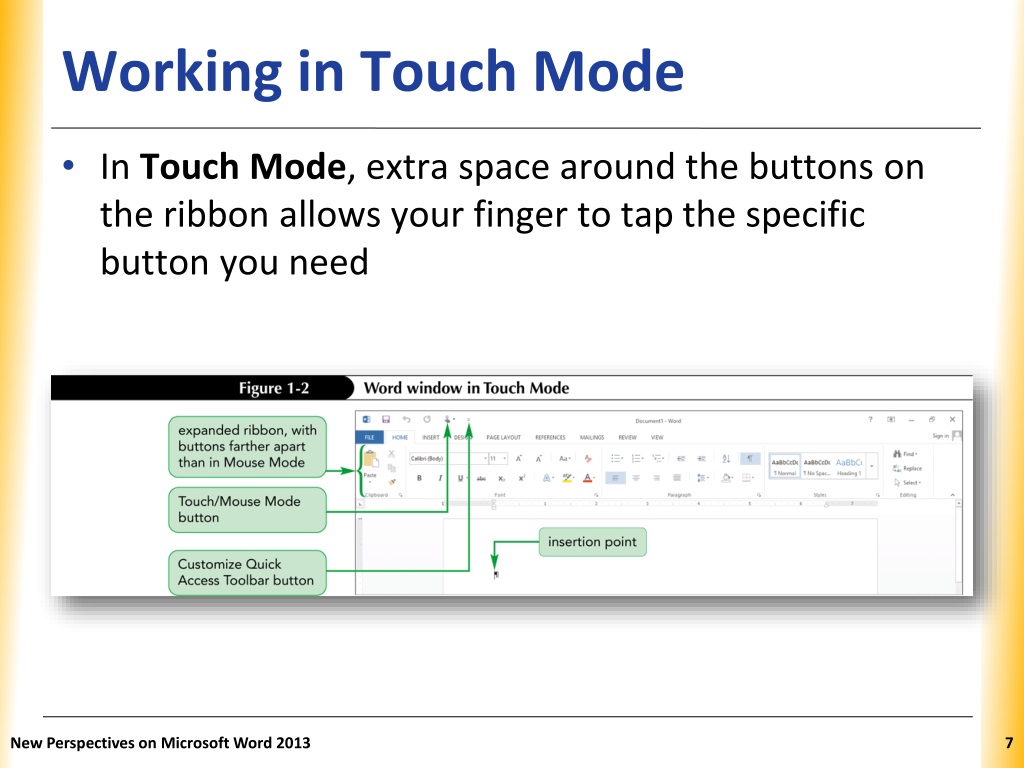This screenshot has height=768, width=1024.
Task: Click the Shading paint bucket icon
Action: click(727, 478)
